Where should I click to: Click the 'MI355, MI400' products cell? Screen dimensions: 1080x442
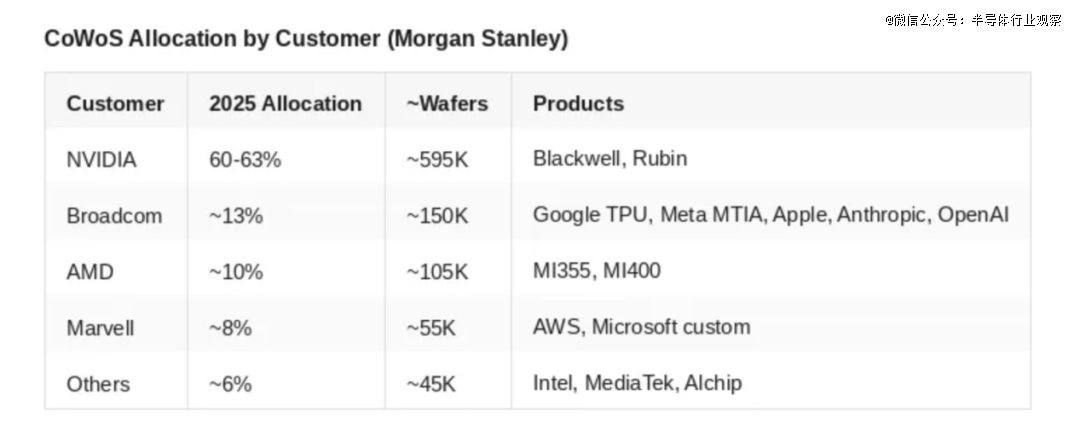click(597, 271)
